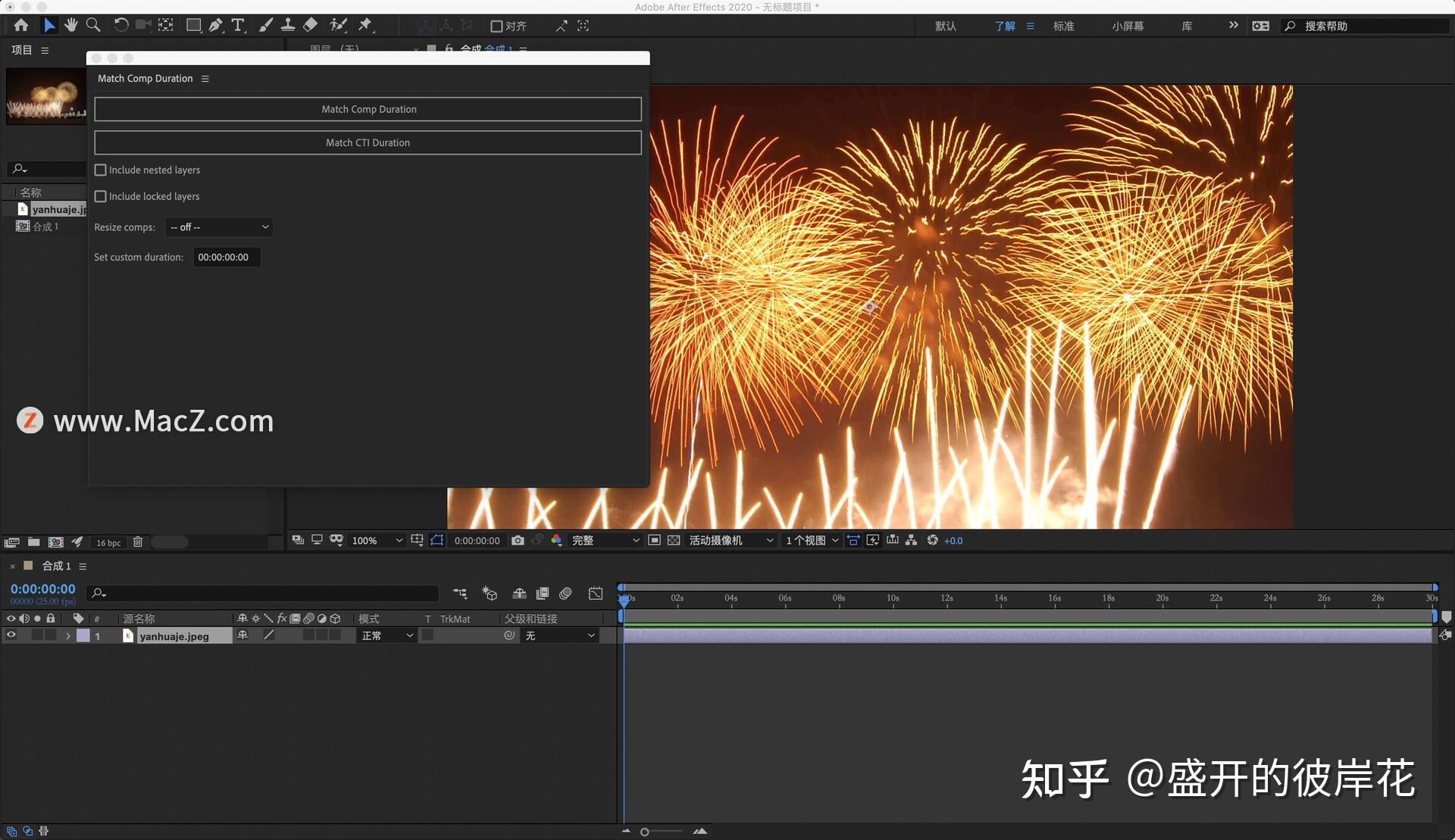Select the Rotate tool
The width and height of the screenshot is (1455, 840).
(121, 25)
